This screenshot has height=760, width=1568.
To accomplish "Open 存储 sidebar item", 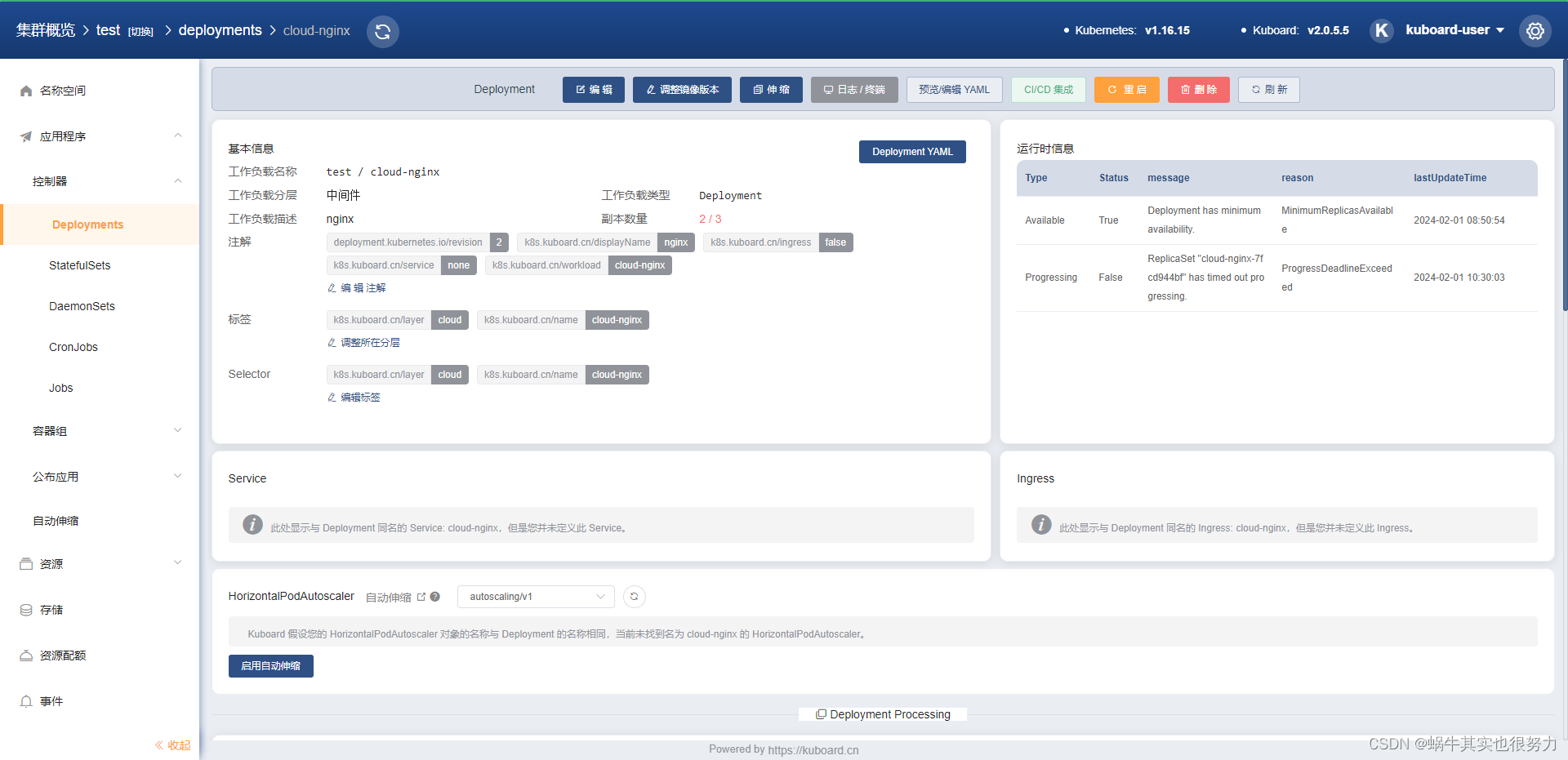I will (x=100, y=610).
